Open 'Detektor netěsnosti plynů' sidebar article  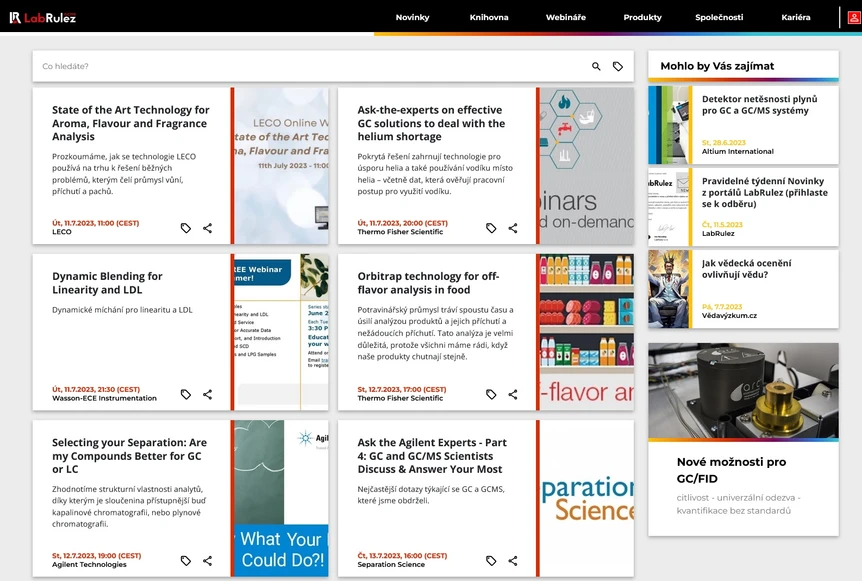(x=759, y=104)
